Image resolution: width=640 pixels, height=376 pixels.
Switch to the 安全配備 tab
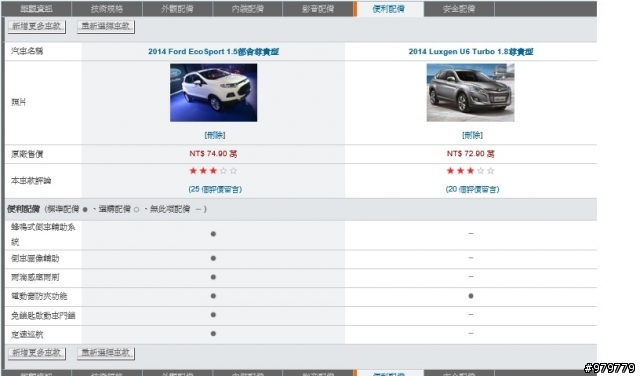click(459, 9)
